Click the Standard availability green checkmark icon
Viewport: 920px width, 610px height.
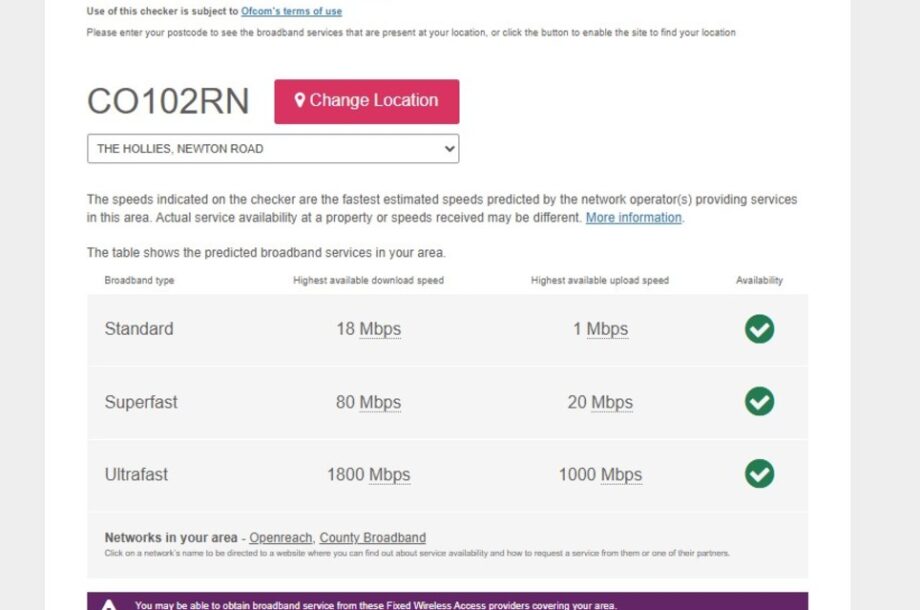coord(759,329)
